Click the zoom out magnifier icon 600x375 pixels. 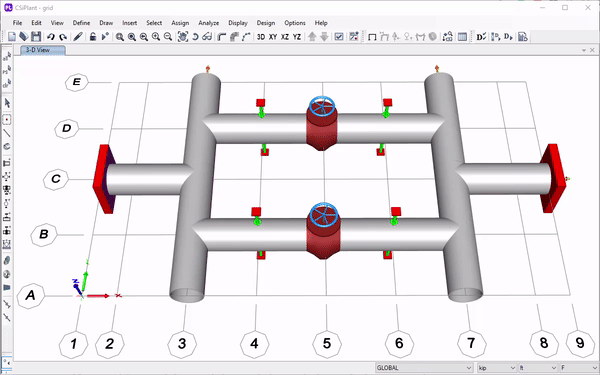coord(168,37)
